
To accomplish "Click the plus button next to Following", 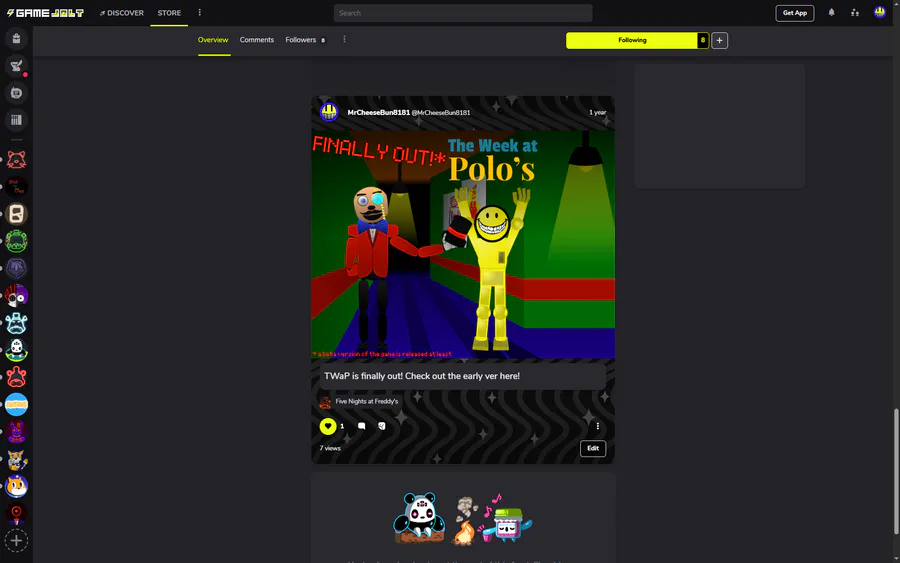I will 719,40.
